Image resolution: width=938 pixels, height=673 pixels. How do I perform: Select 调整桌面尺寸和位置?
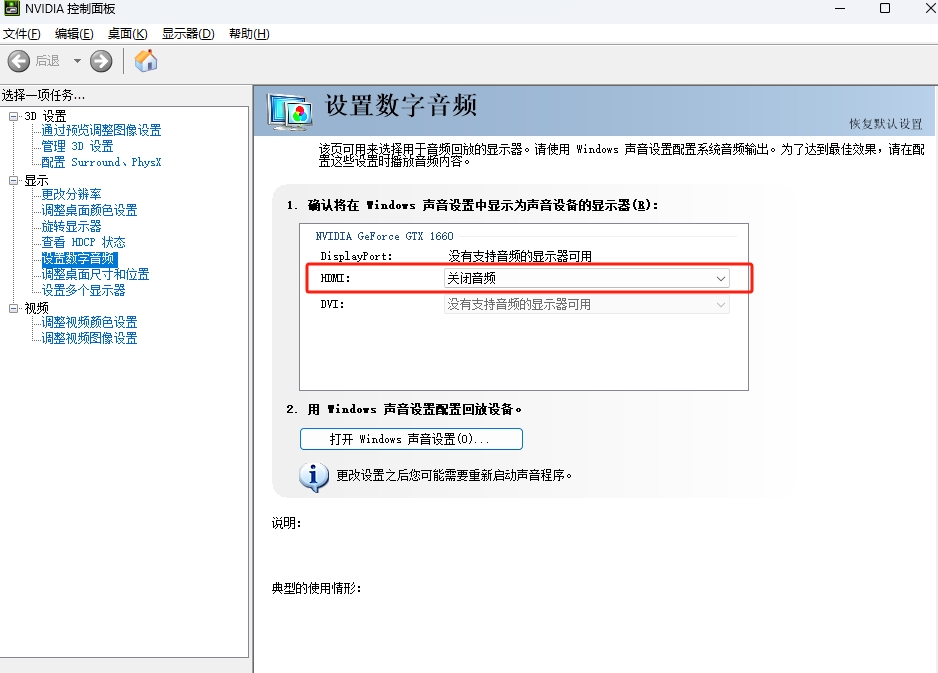click(x=95, y=275)
